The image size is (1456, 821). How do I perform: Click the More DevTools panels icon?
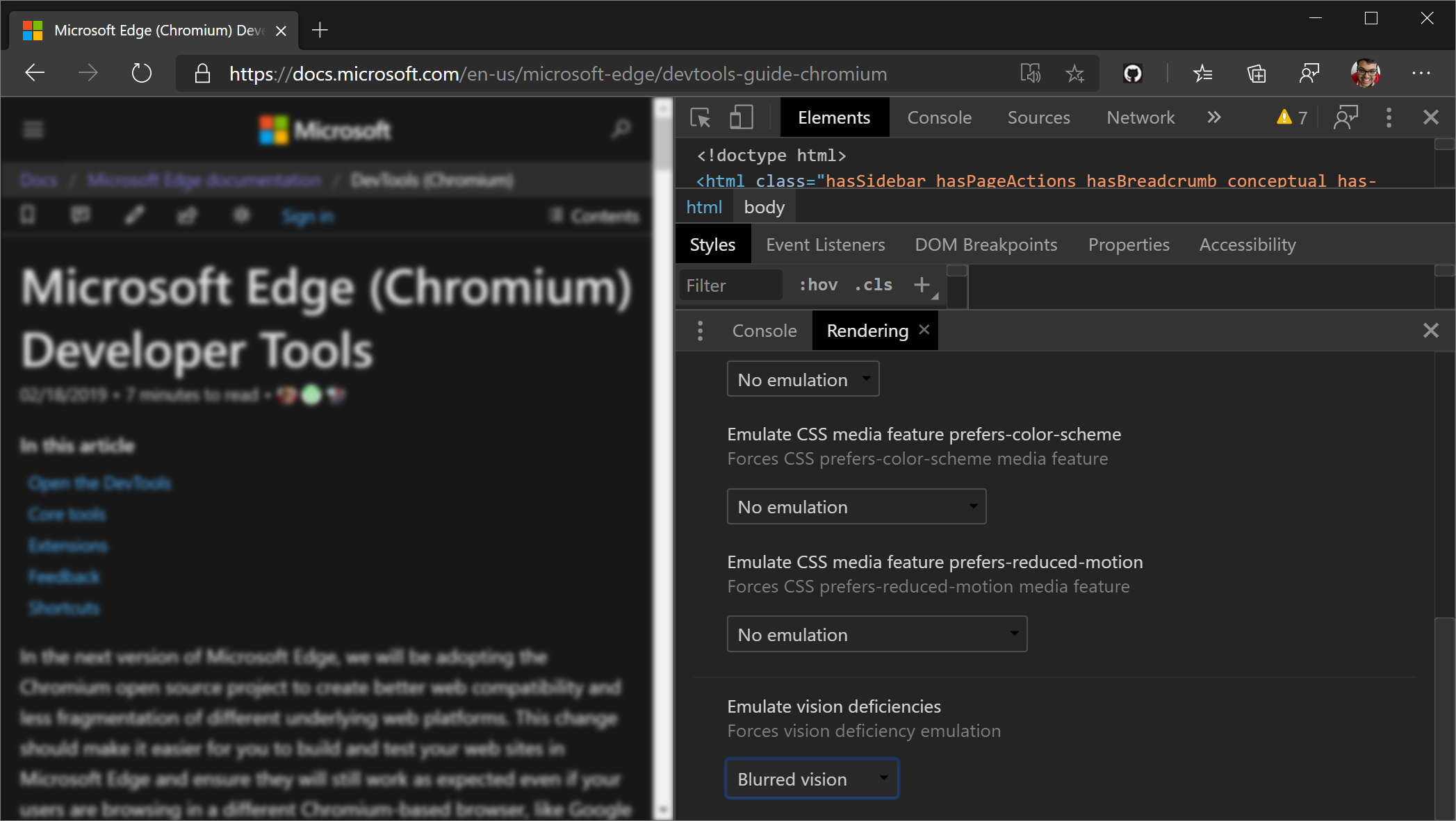(x=1214, y=118)
